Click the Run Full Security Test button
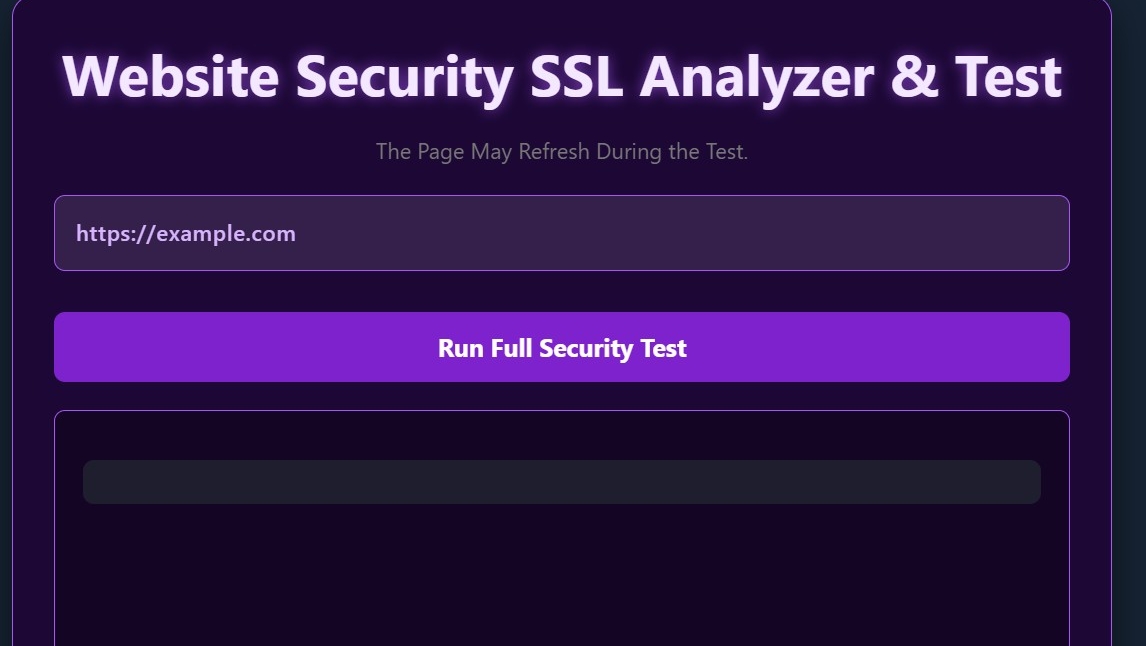This screenshot has height=646, width=1146. pyautogui.click(x=561, y=347)
